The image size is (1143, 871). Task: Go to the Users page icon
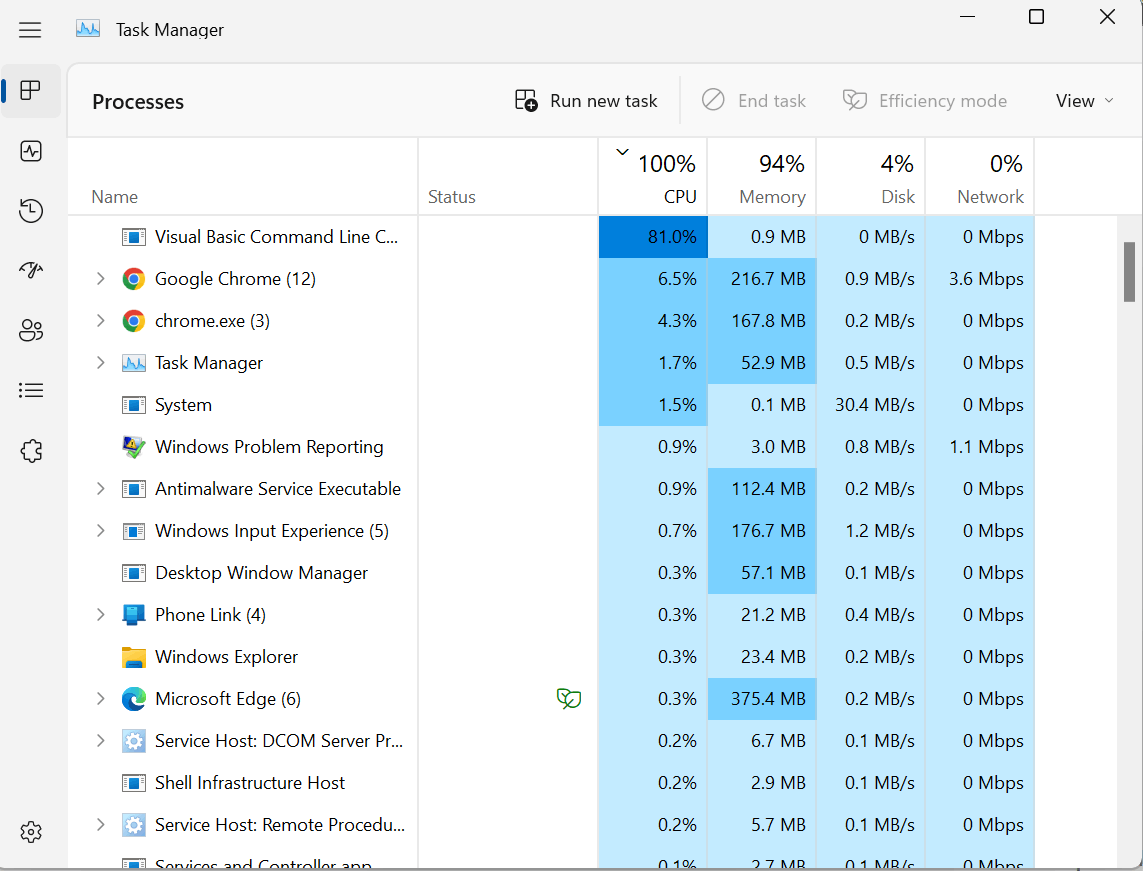[31, 330]
